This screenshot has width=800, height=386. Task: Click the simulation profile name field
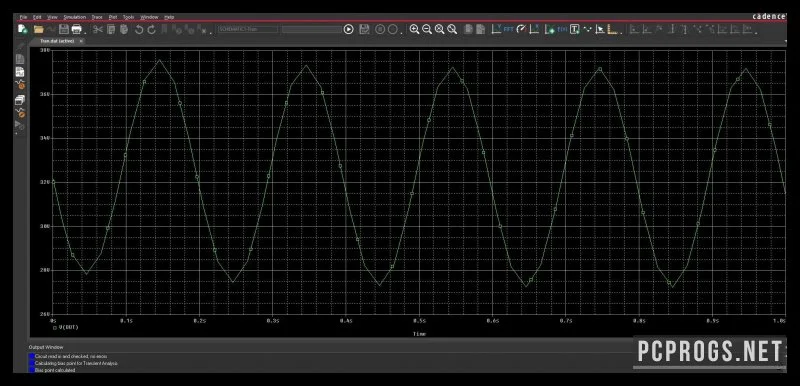pos(248,29)
